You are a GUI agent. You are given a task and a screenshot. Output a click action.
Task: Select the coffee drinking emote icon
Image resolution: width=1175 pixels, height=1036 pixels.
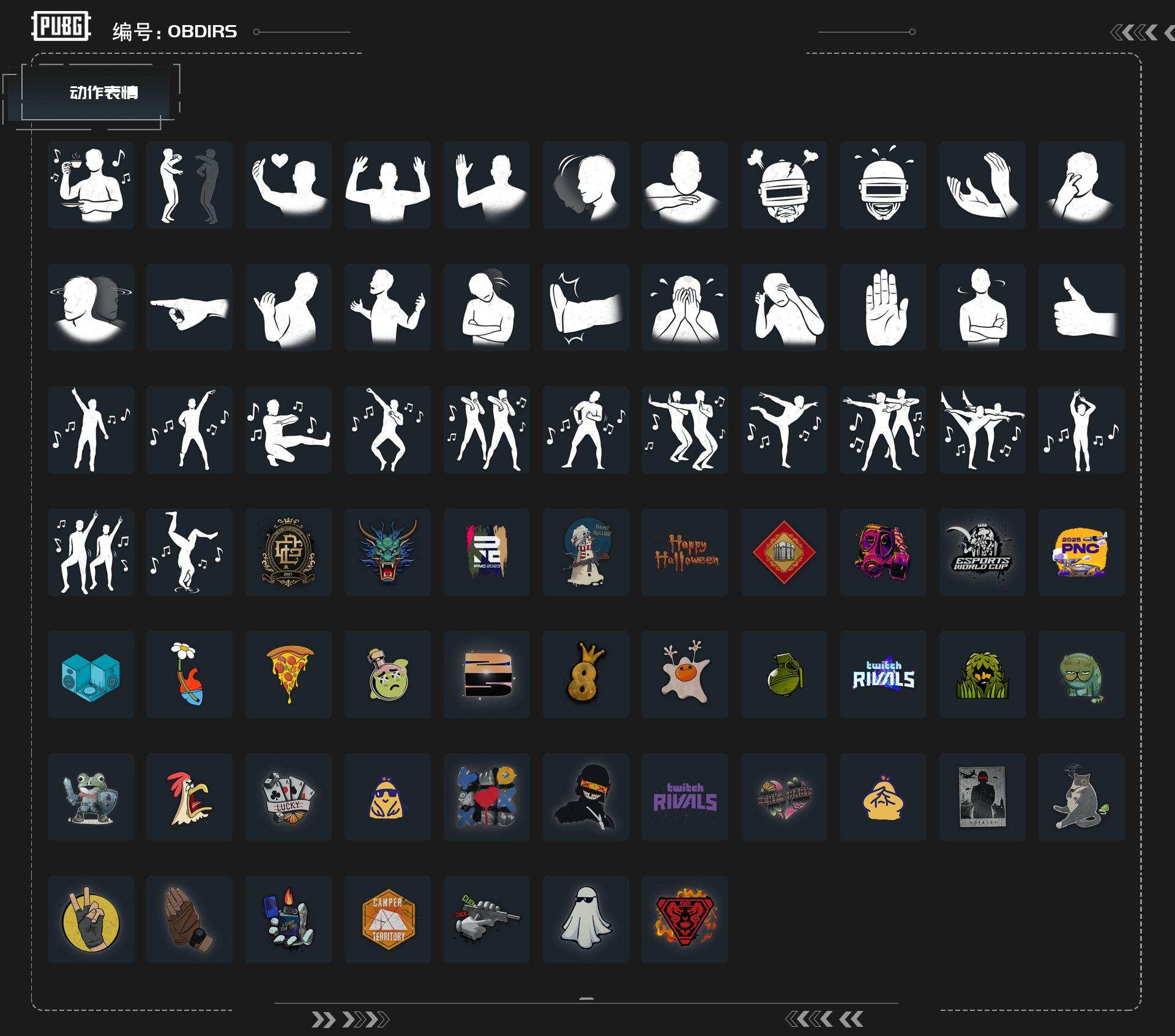91,185
